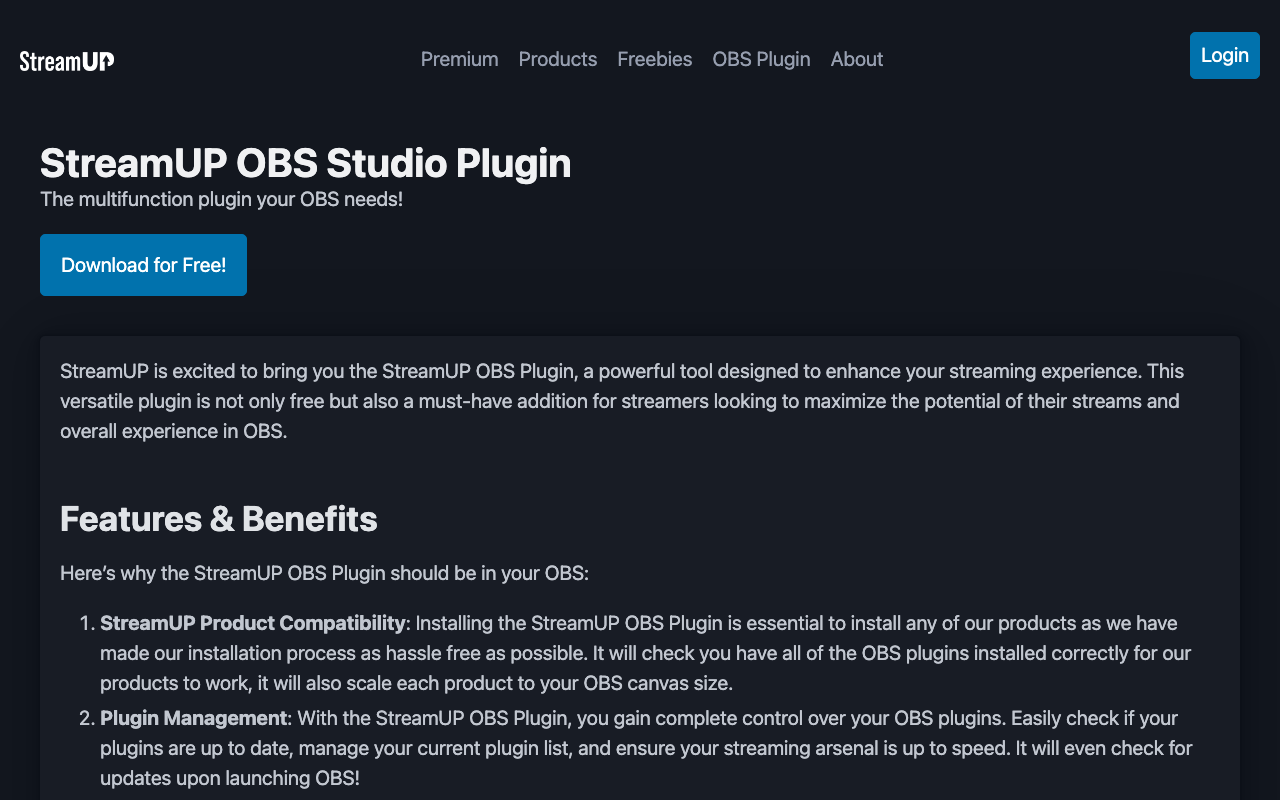Image resolution: width=1280 pixels, height=800 pixels.
Task: Click the Download for Free! button
Action: (x=143, y=265)
